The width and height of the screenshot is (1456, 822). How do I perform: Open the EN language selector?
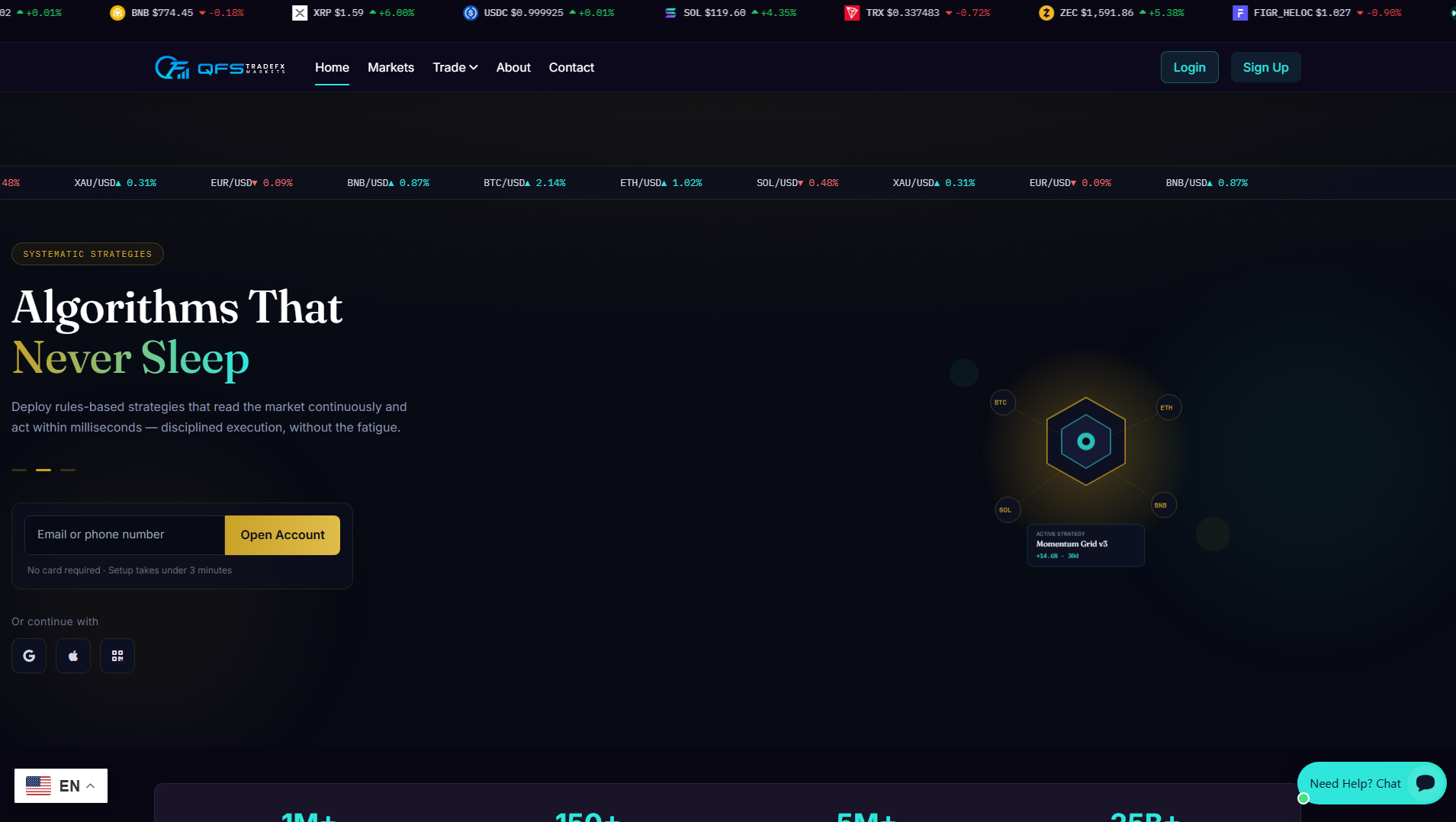coord(61,785)
